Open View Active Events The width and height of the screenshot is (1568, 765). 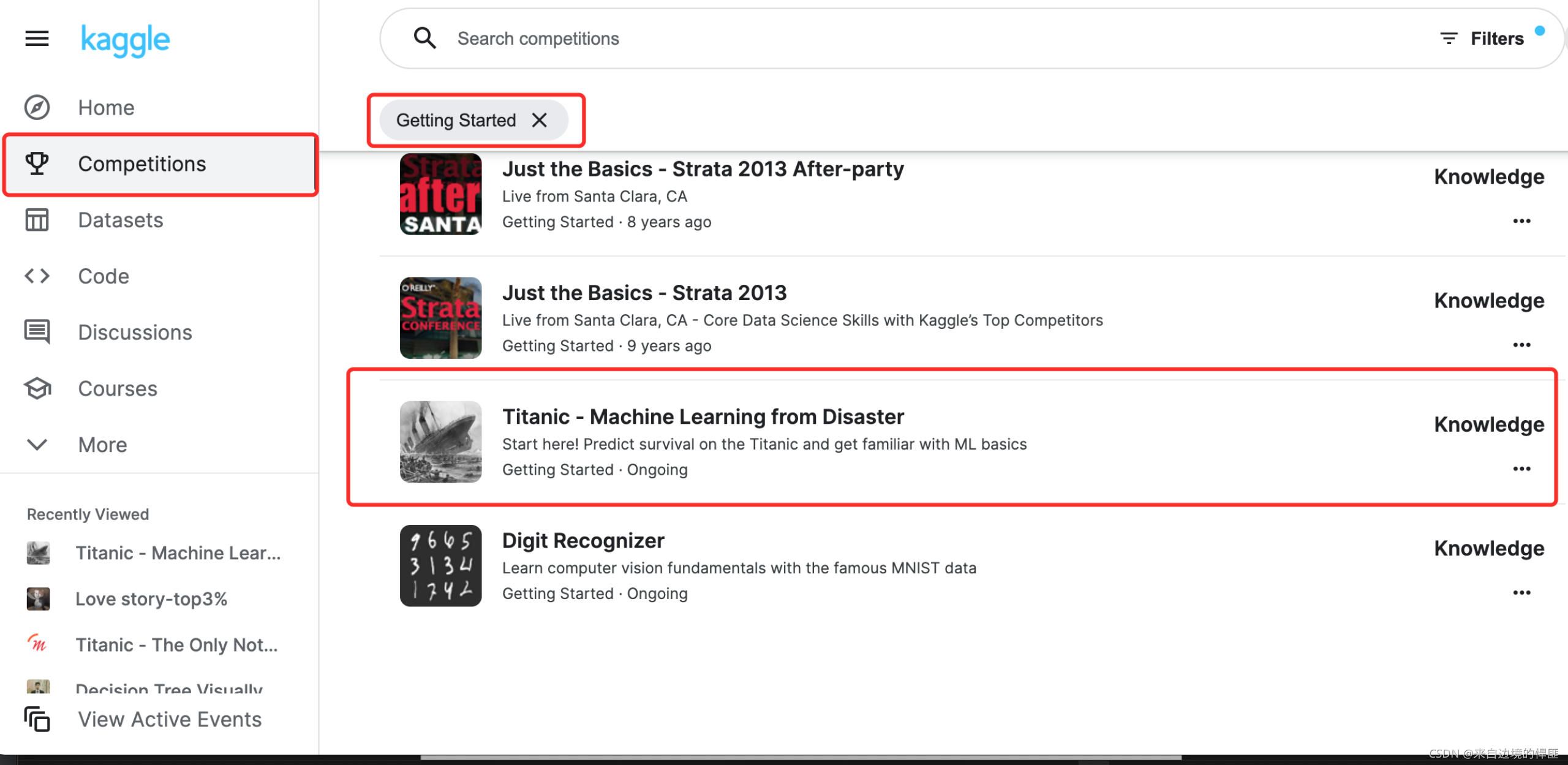point(169,719)
